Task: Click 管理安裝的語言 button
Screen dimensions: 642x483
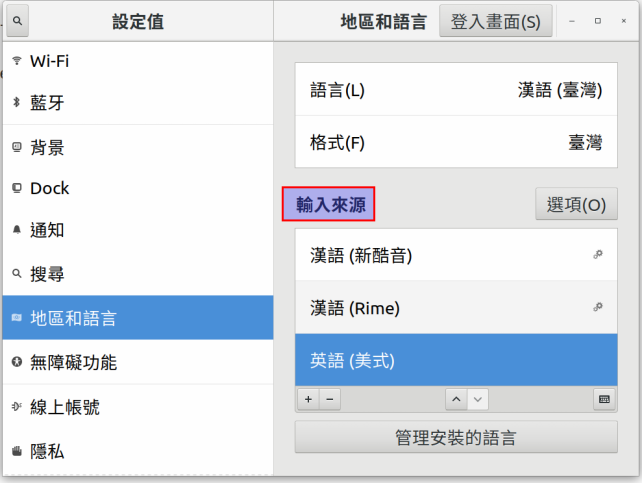Action: [x=456, y=437]
